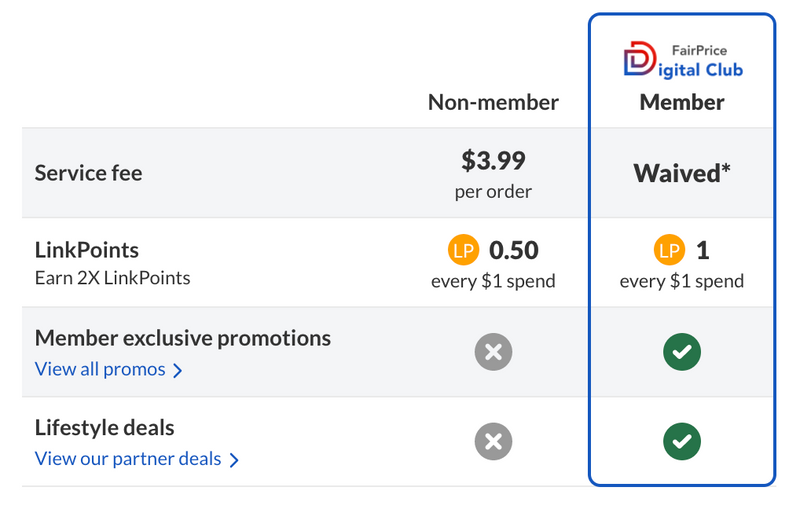Click the Waived* service fee text

(x=682, y=173)
